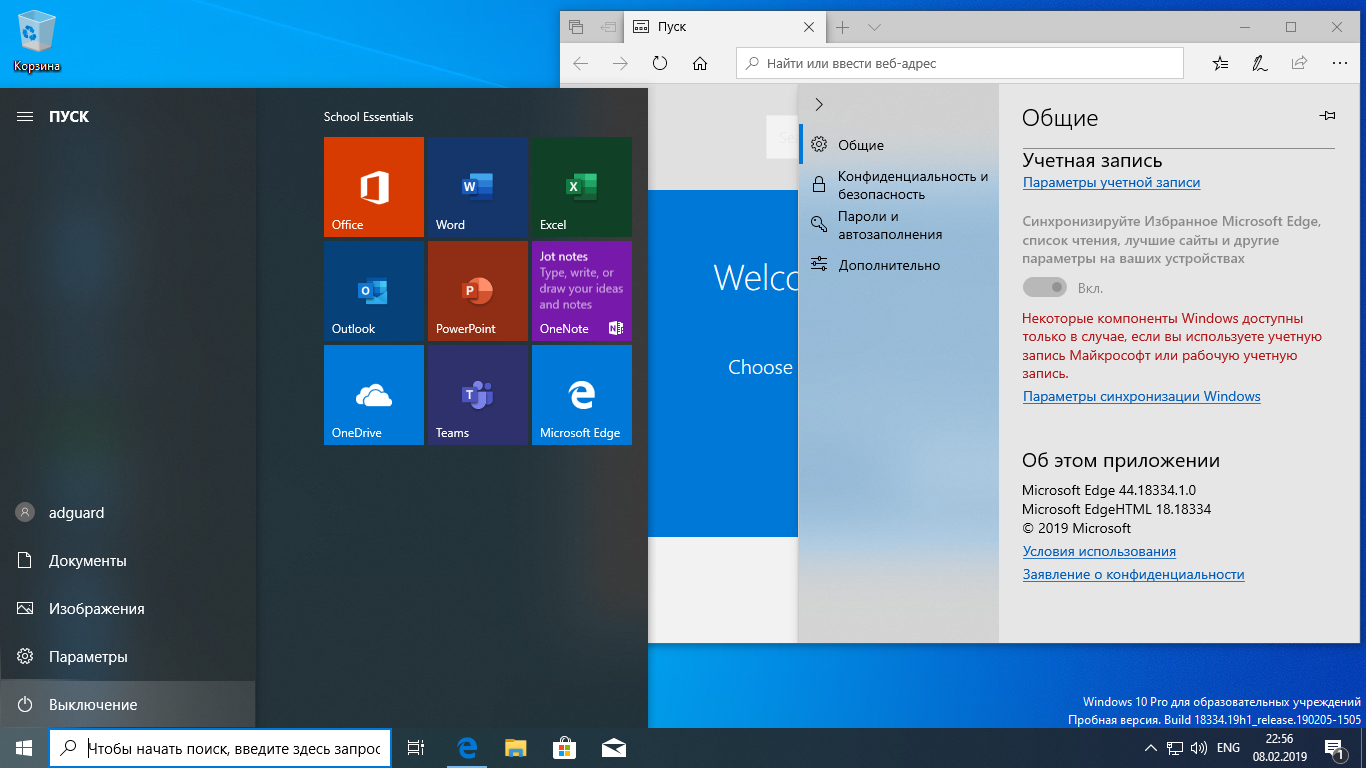Pin the Edge settings pane

point(1327,116)
